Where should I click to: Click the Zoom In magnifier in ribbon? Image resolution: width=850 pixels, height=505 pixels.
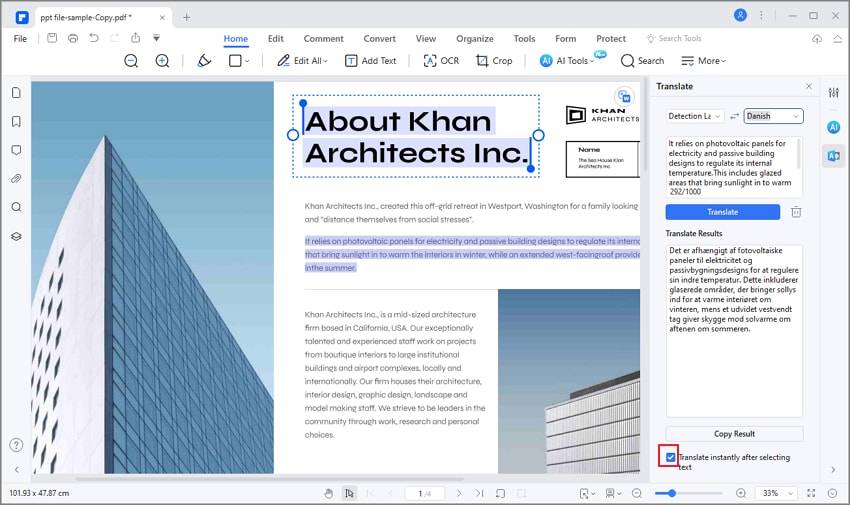pyautogui.click(x=162, y=61)
